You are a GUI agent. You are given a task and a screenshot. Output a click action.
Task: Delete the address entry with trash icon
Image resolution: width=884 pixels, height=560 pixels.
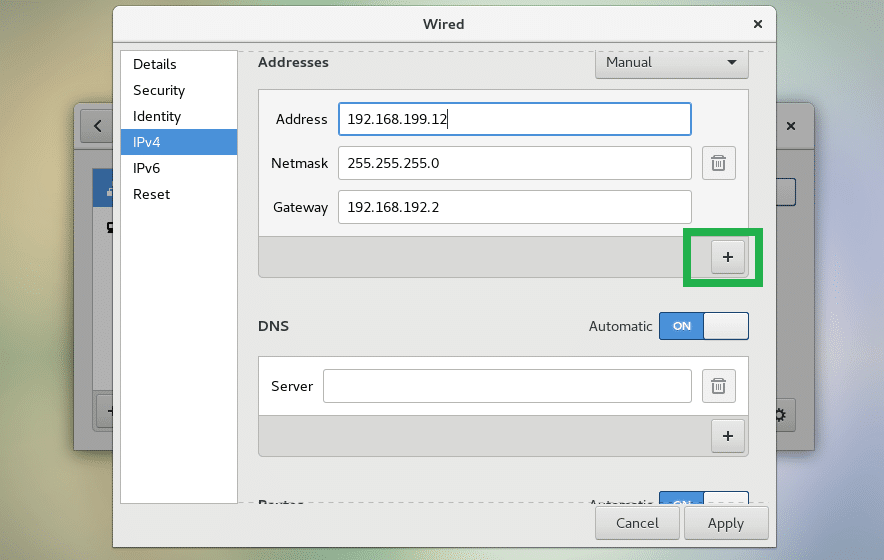pos(718,163)
